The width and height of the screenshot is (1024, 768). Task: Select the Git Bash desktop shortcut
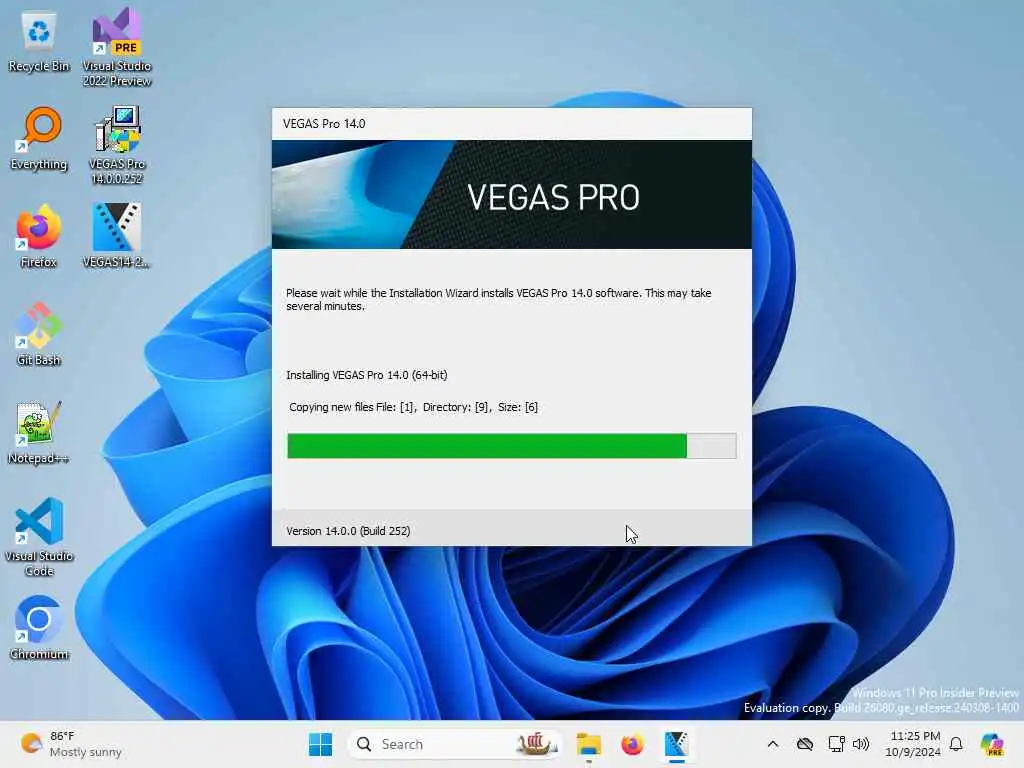pyautogui.click(x=39, y=334)
